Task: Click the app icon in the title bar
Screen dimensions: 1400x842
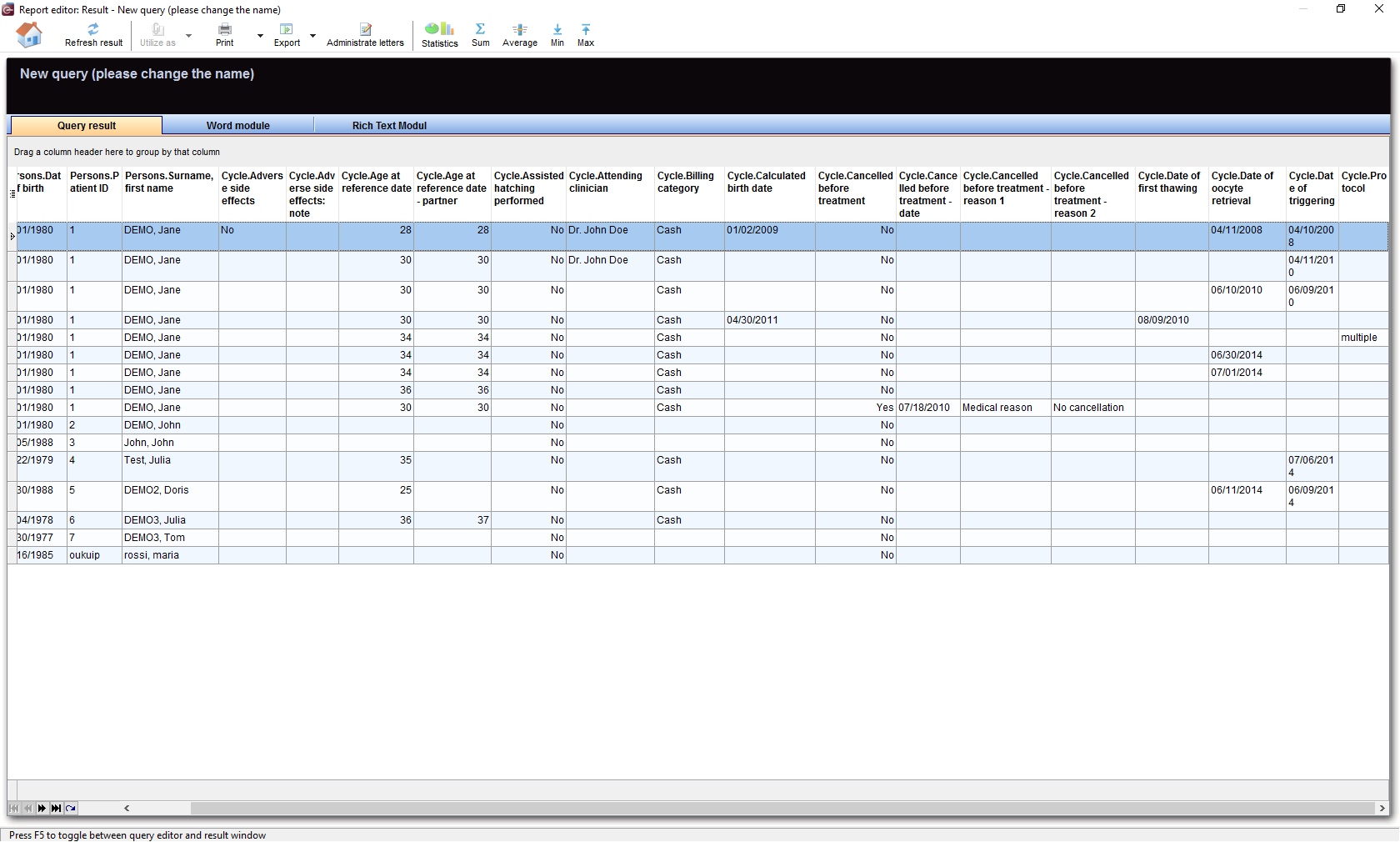Action: coord(8,9)
